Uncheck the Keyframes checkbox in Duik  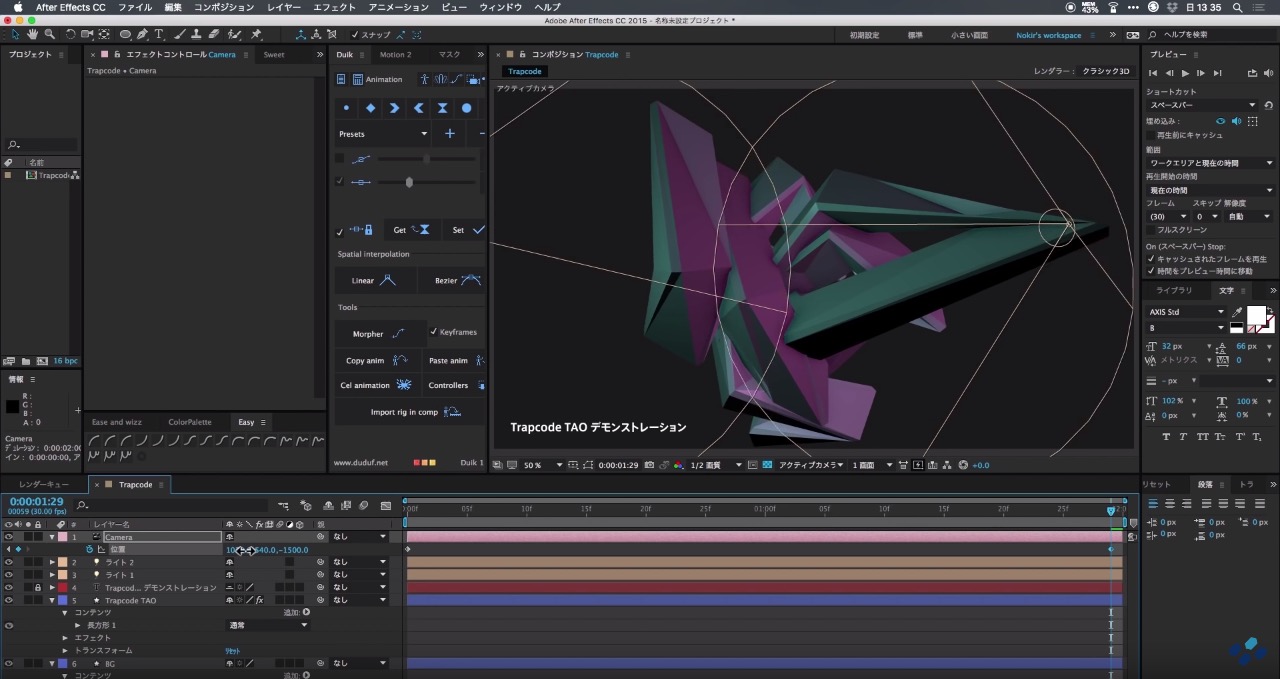[x=433, y=332]
